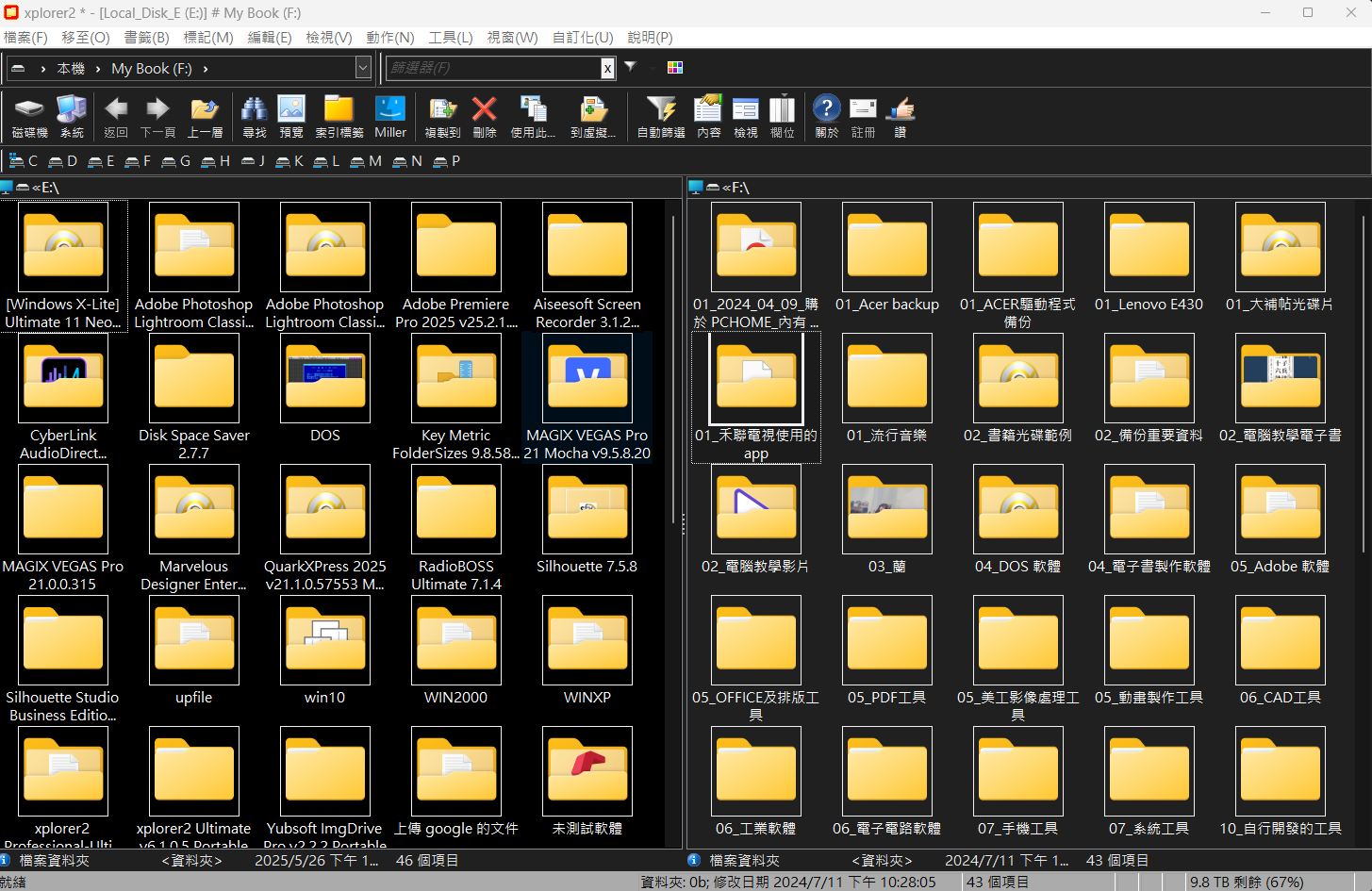Switch to drive C in drive bar
This screenshot has height=891, width=1372.
tap(24, 161)
